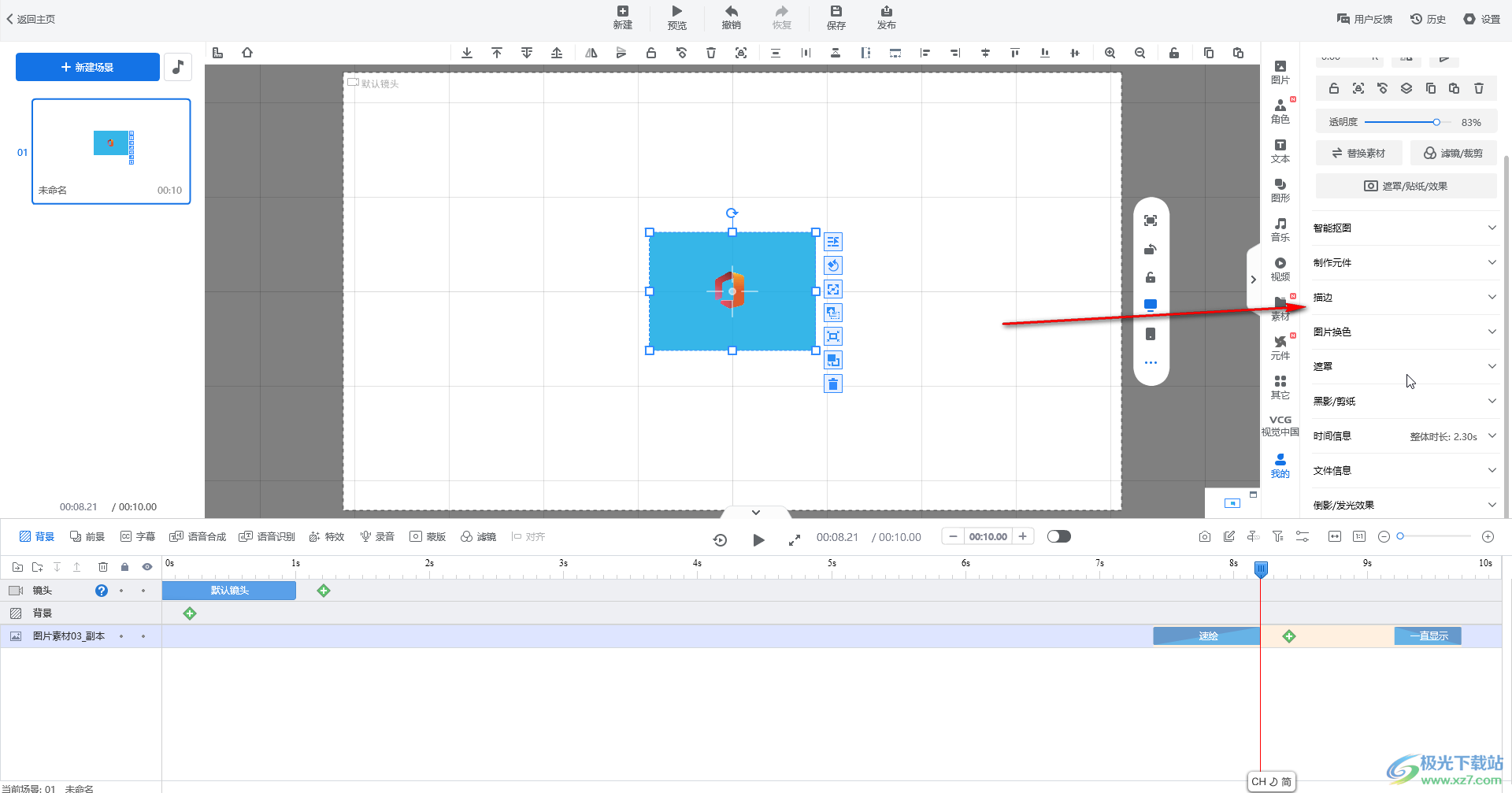The image size is (1512, 793).
Task: Collapse the right panel with chevron arrow
Action: pos(1253,280)
